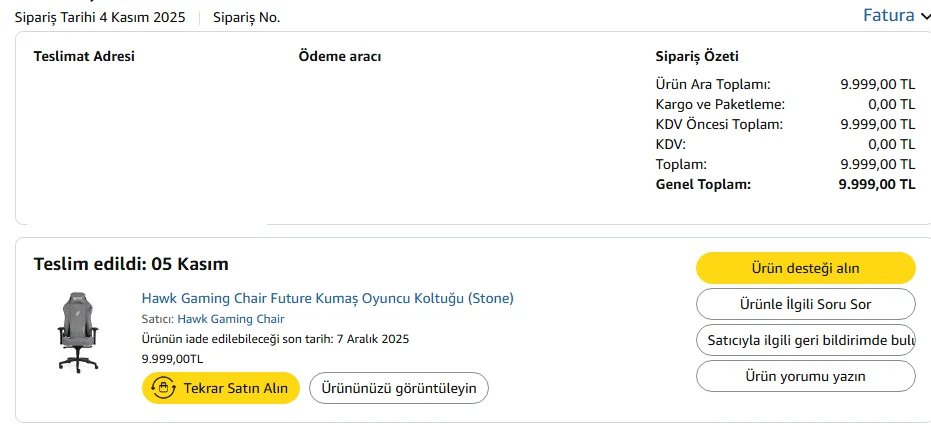This screenshot has height=424, width=931.
Task: Write a review via Ürün yorumu yazın
Action: (805, 376)
